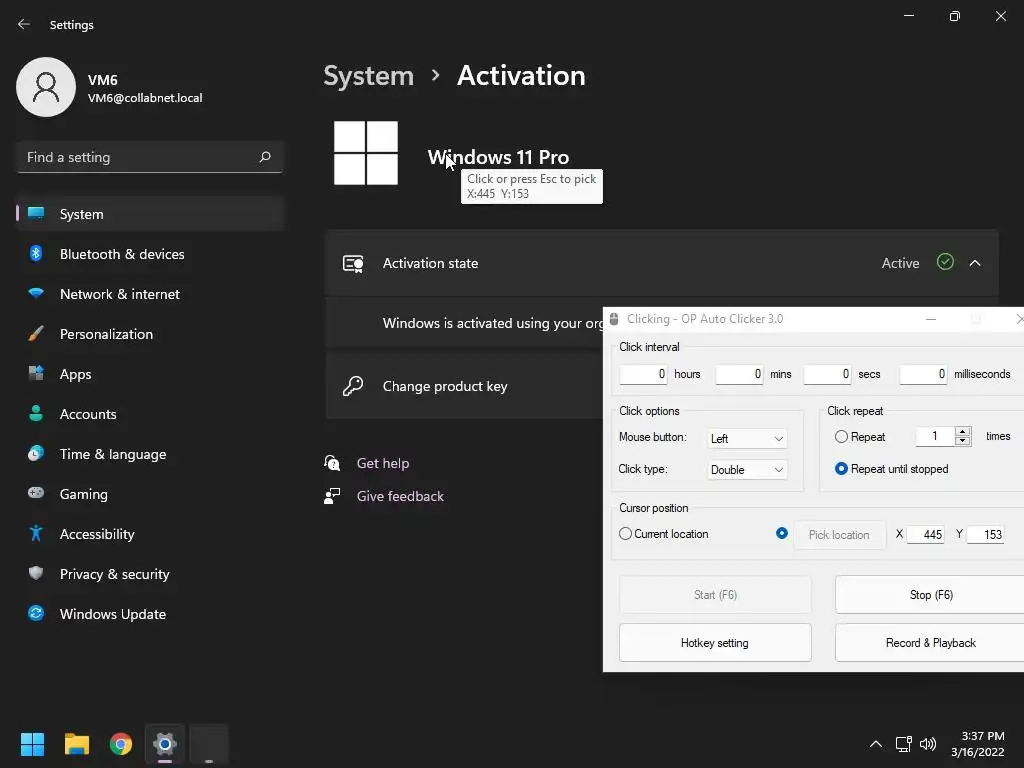Click the Windows logo beside Windows 11 Pro
Image resolution: width=1024 pixels, height=768 pixels.
tap(366, 153)
